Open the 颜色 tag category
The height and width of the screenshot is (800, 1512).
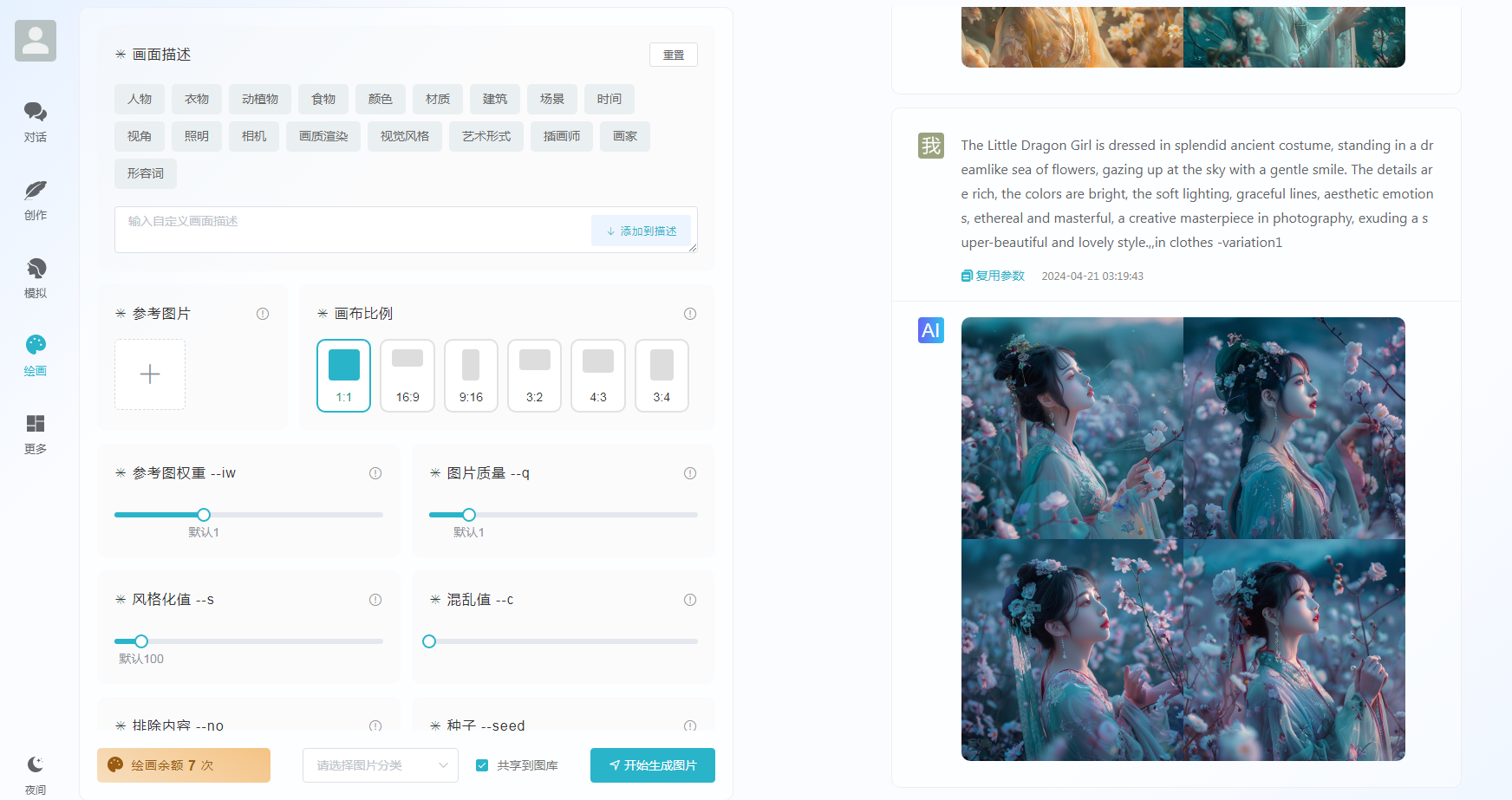tap(381, 99)
